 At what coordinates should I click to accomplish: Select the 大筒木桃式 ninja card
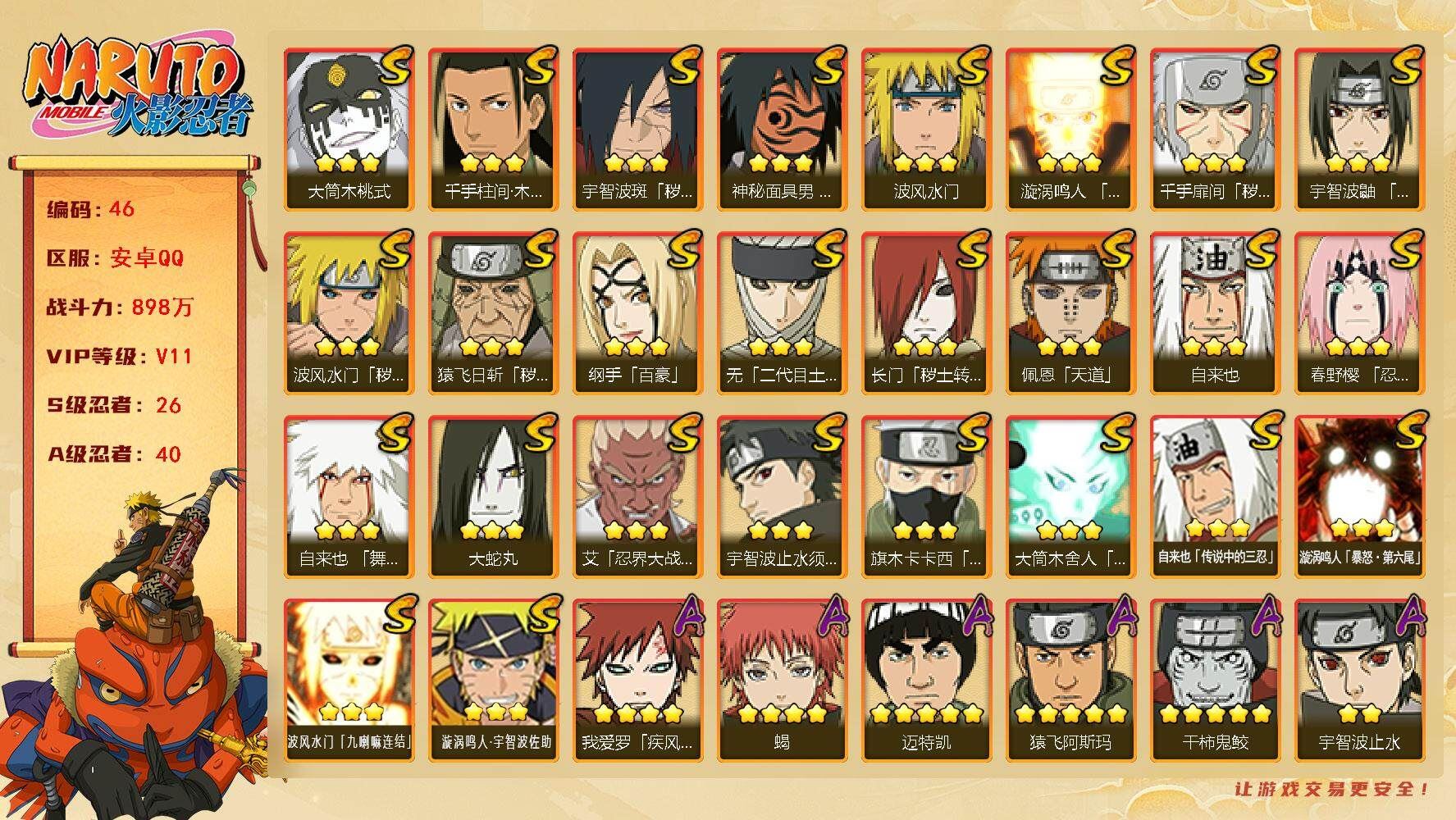point(349,129)
